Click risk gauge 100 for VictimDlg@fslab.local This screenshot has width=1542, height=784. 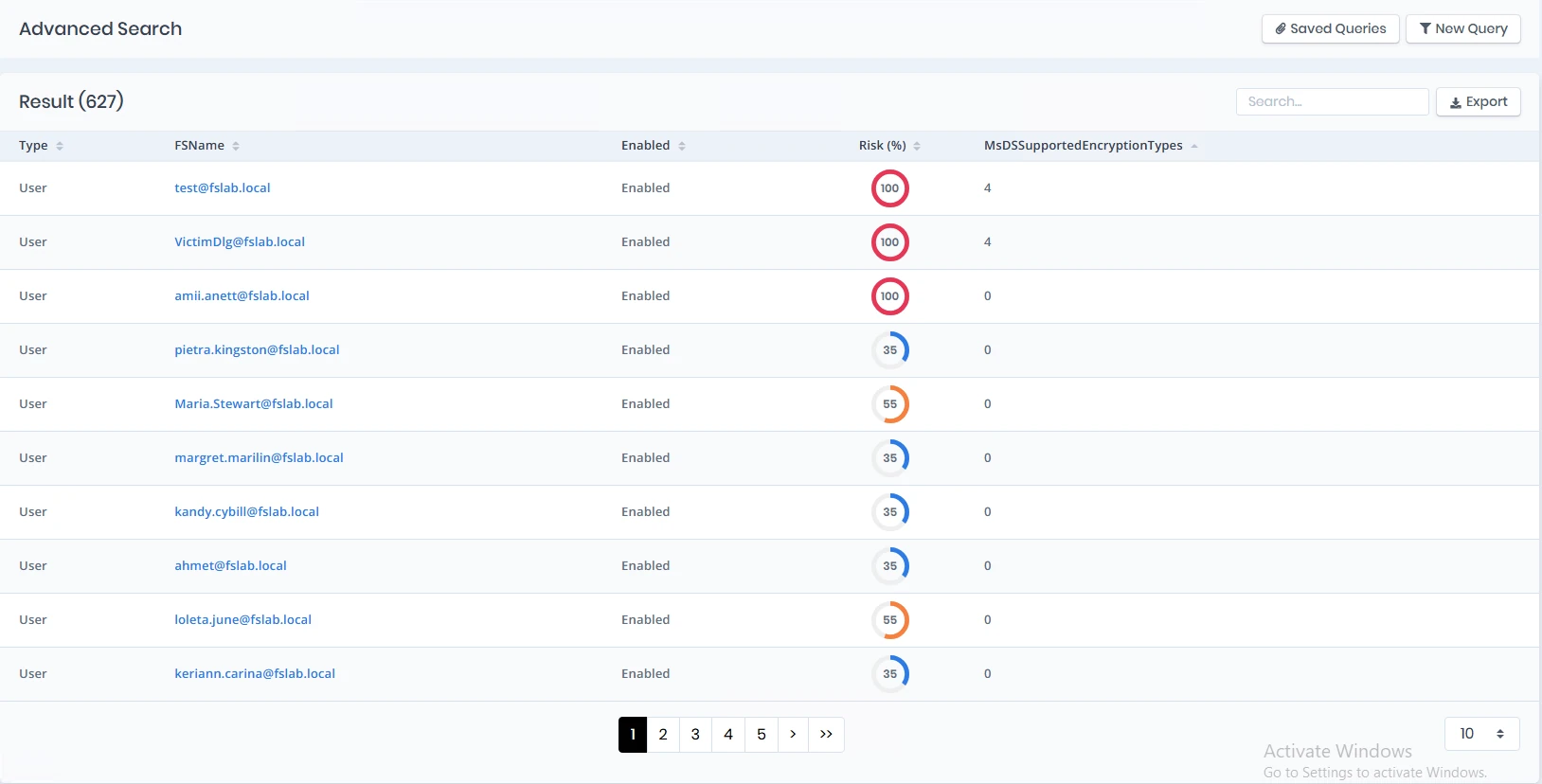890,242
